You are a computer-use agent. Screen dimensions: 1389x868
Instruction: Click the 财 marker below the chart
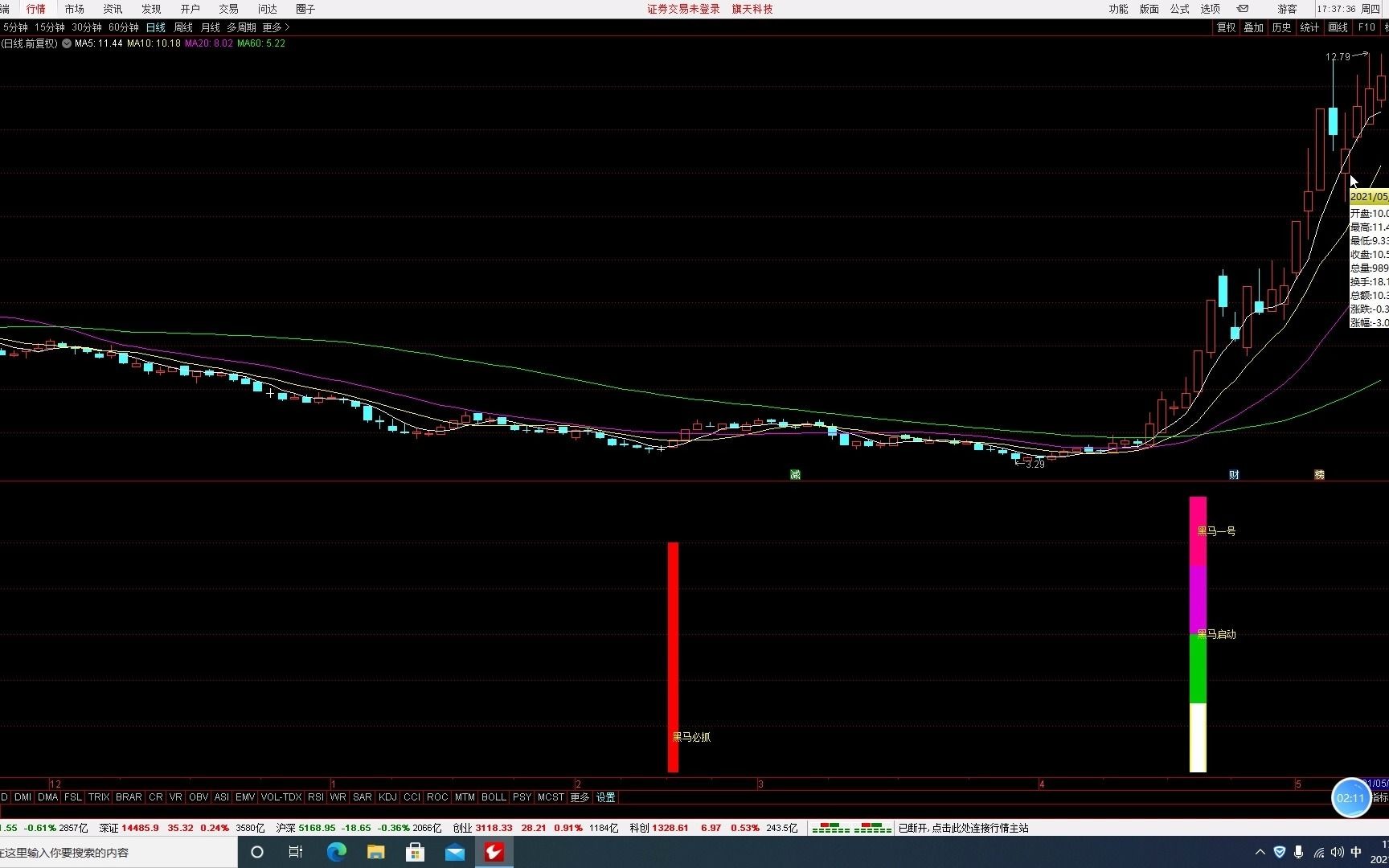pyautogui.click(x=1234, y=475)
